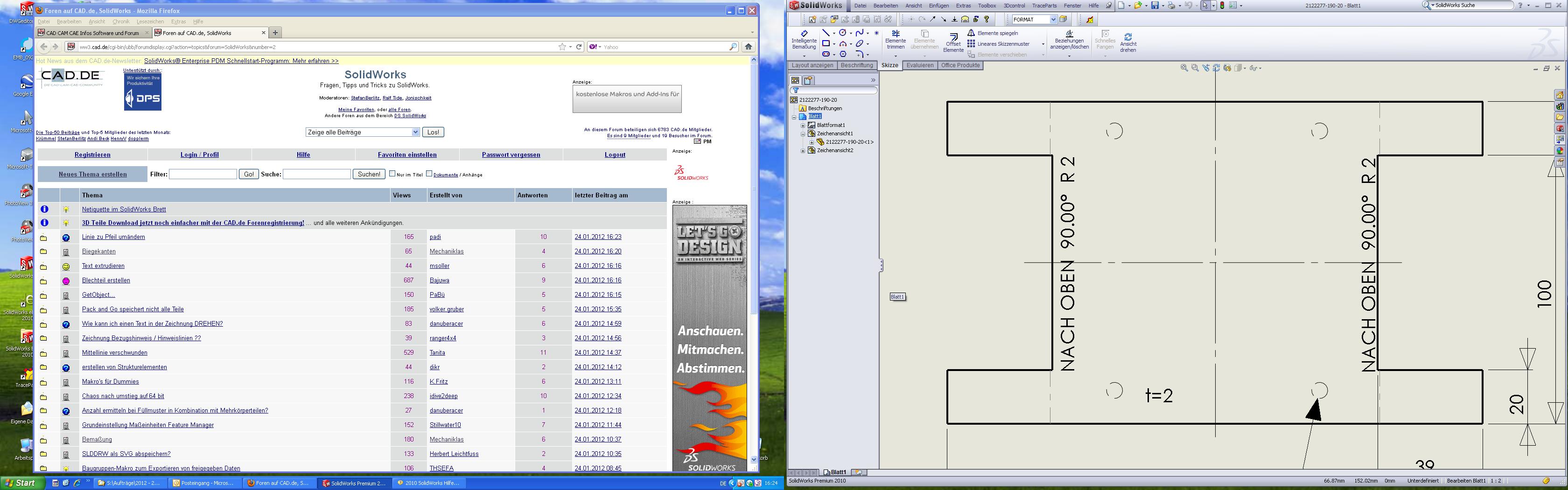The width and height of the screenshot is (1568, 490).
Task: Click the Windows Start button
Action: tap(22, 483)
